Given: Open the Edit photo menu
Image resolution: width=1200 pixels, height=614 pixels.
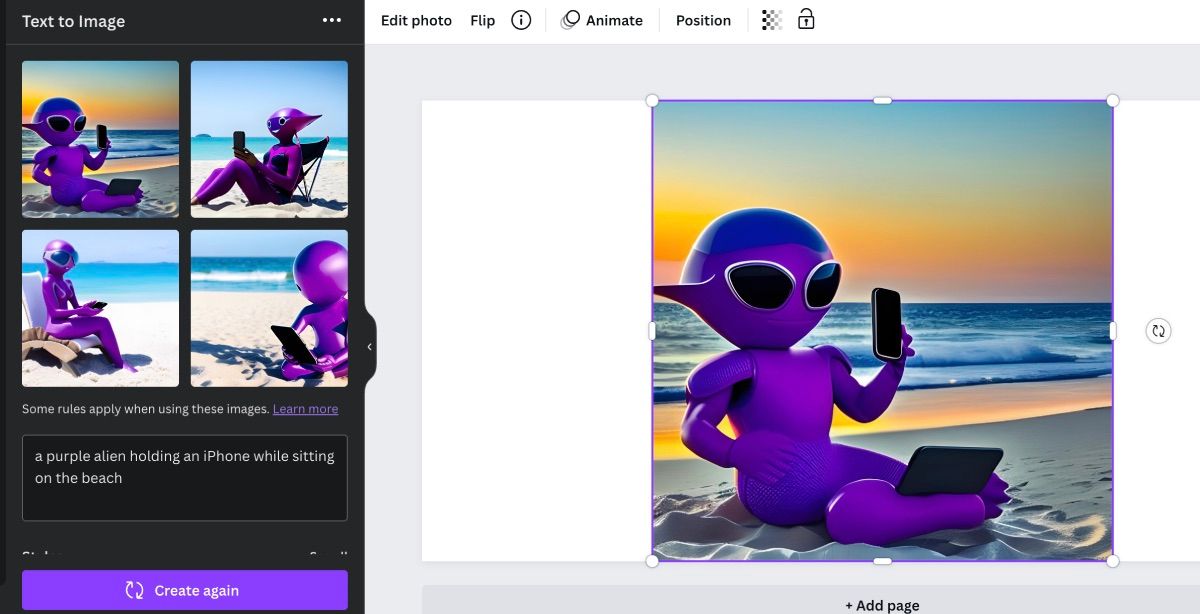Looking at the screenshot, I should coord(416,19).
